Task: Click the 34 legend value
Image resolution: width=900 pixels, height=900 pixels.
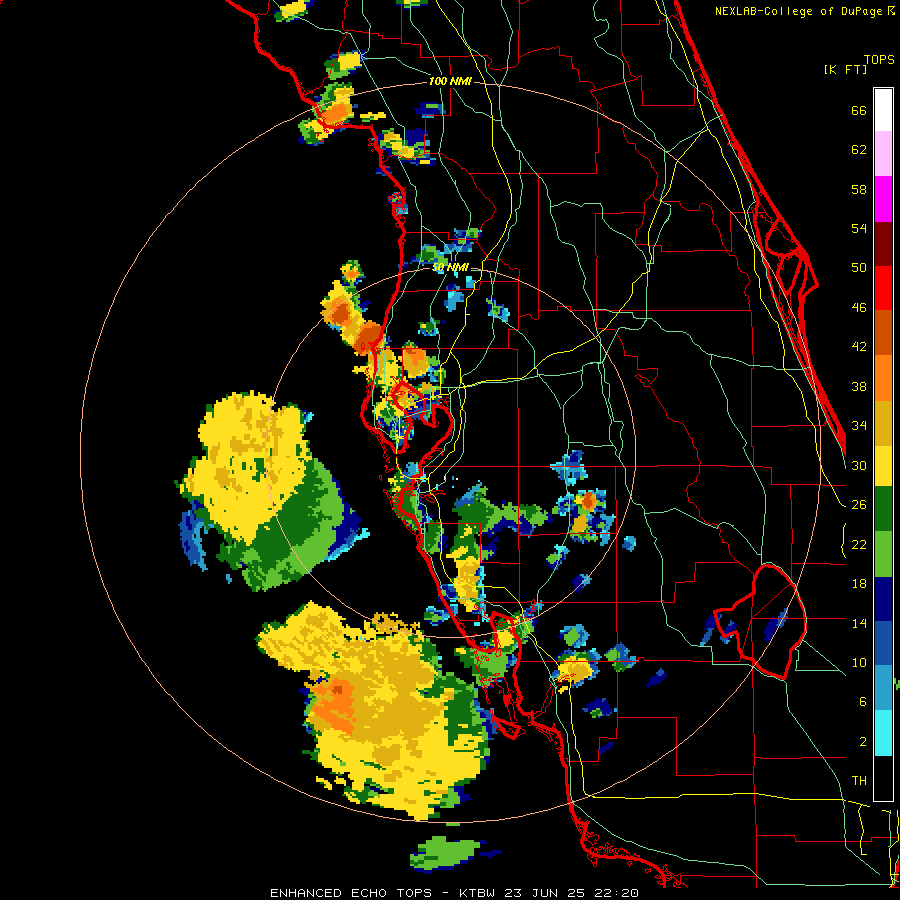Action: [x=859, y=425]
